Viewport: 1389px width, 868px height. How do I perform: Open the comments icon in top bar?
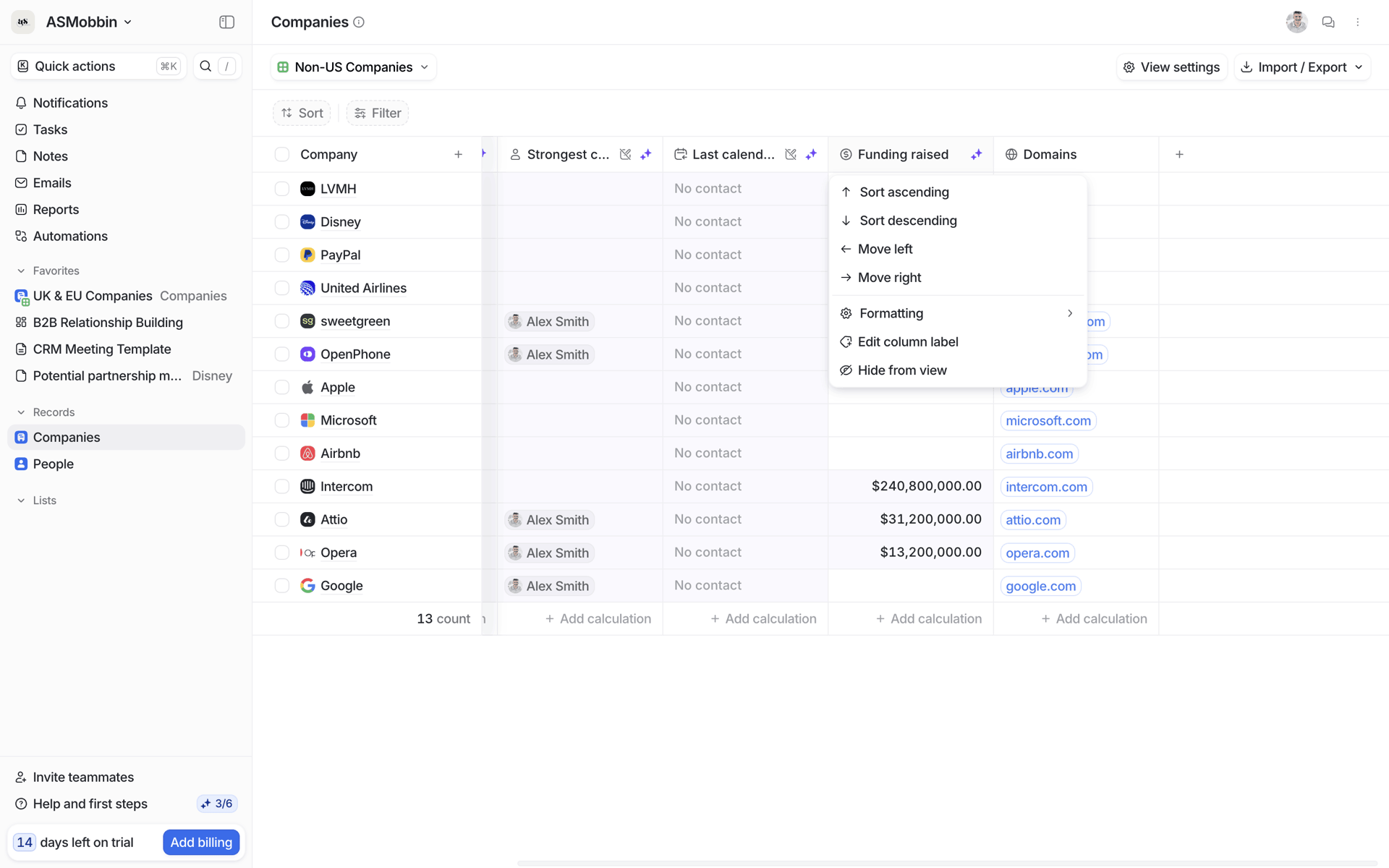tap(1328, 22)
